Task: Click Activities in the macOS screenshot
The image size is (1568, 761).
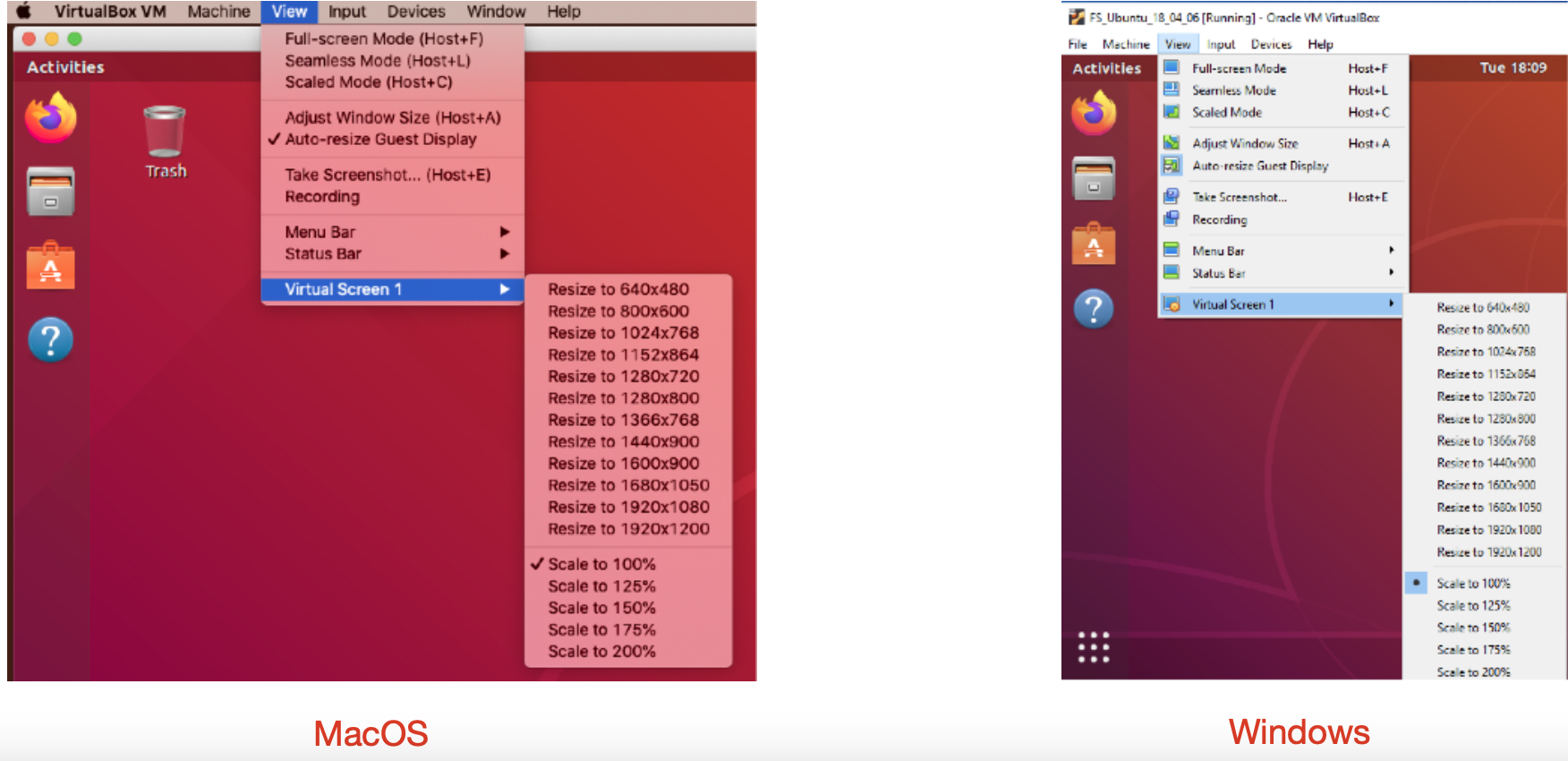Action: click(65, 67)
